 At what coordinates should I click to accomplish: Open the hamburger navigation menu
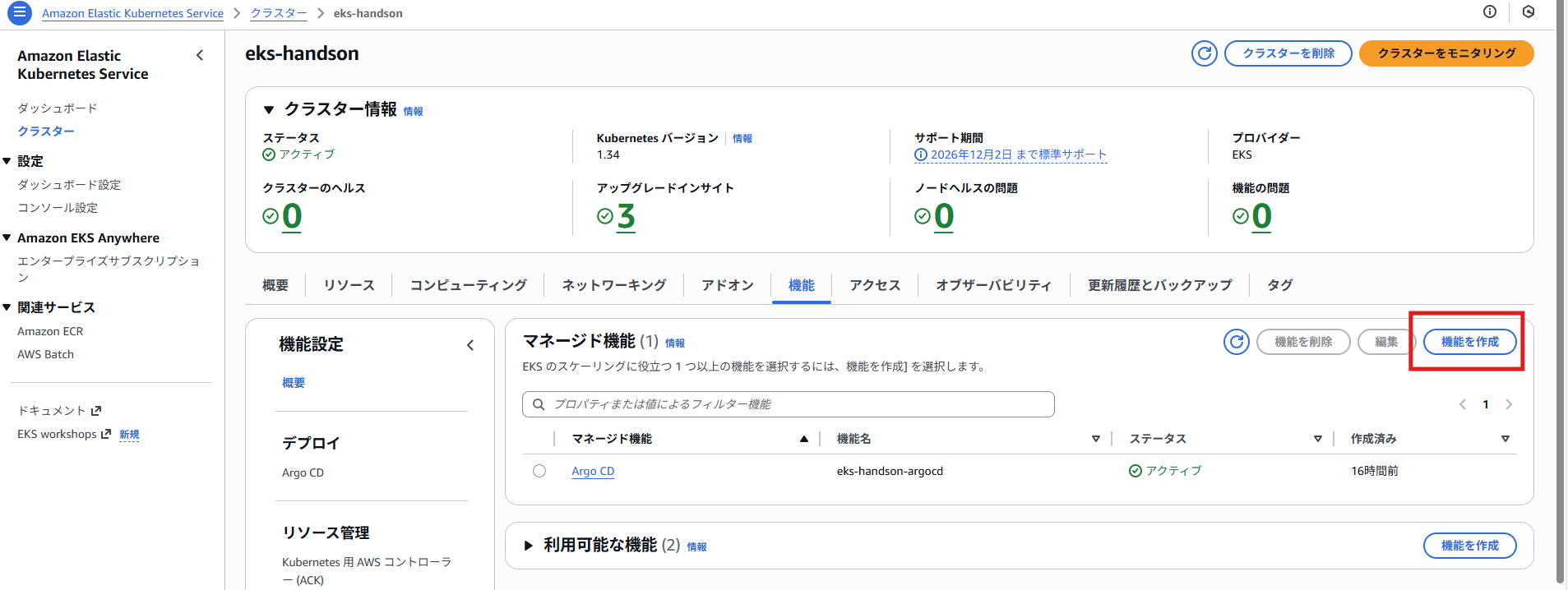19,13
